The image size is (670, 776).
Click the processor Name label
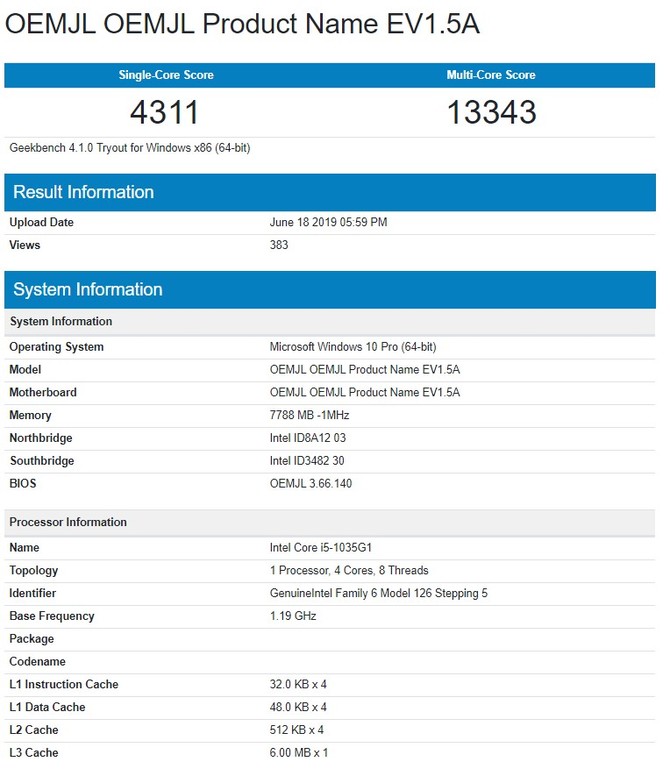click(24, 548)
